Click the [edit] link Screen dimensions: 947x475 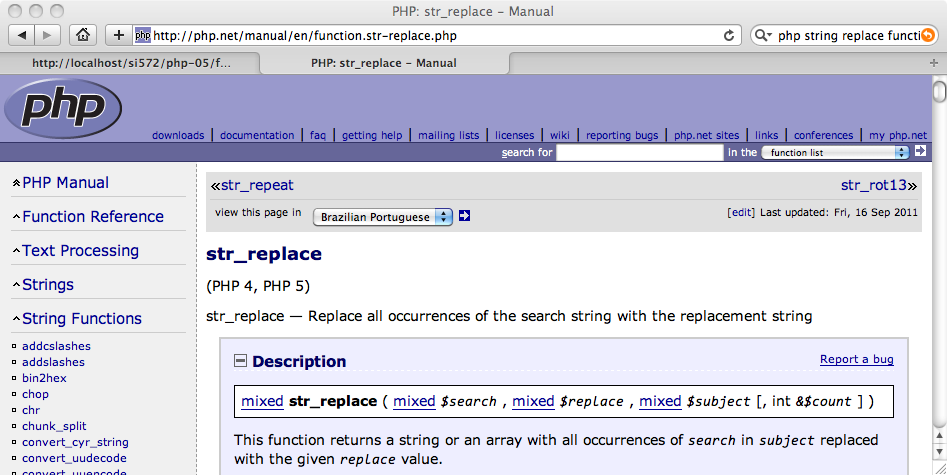click(741, 212)
